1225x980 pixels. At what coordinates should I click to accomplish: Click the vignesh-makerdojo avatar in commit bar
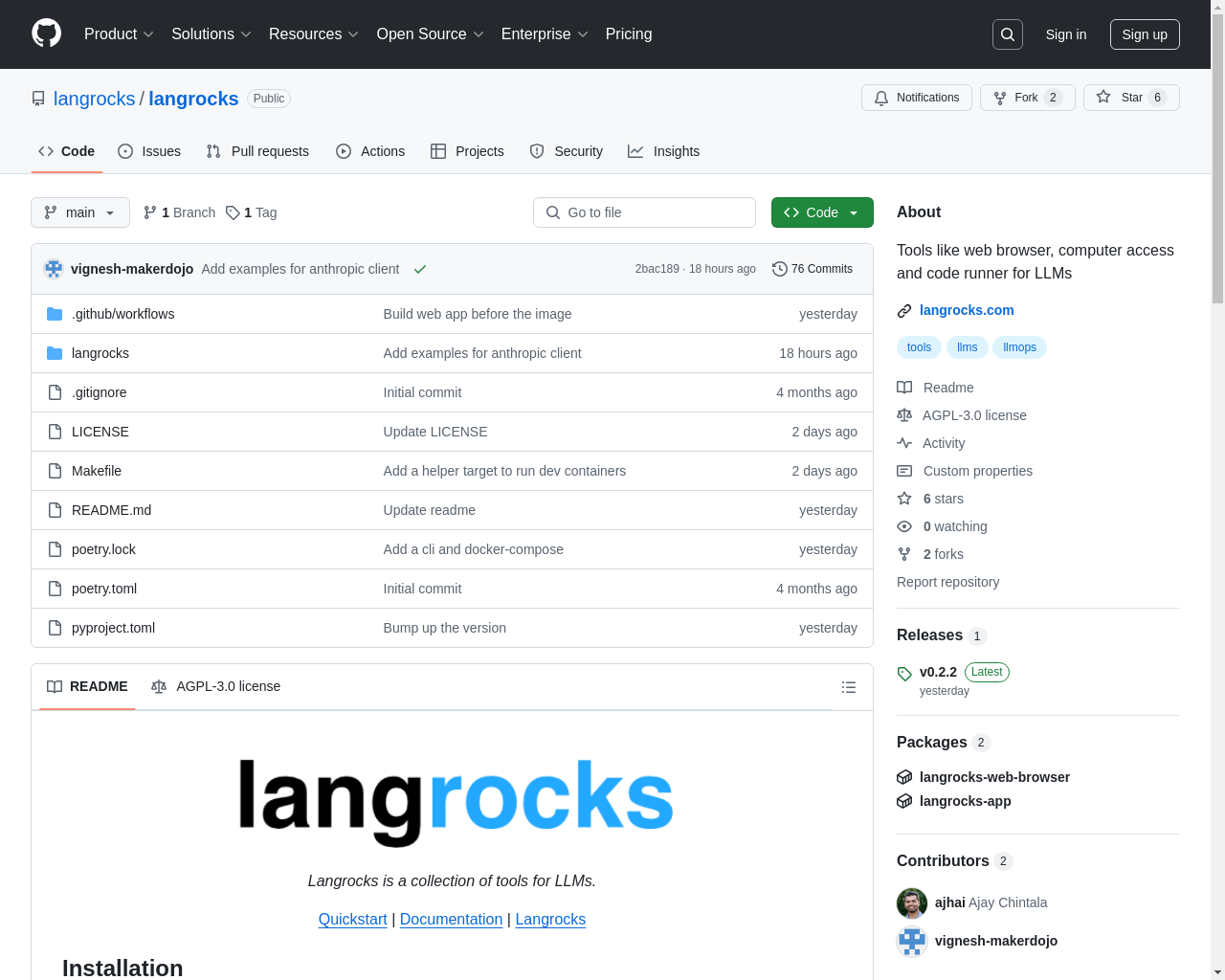[54, 269]
